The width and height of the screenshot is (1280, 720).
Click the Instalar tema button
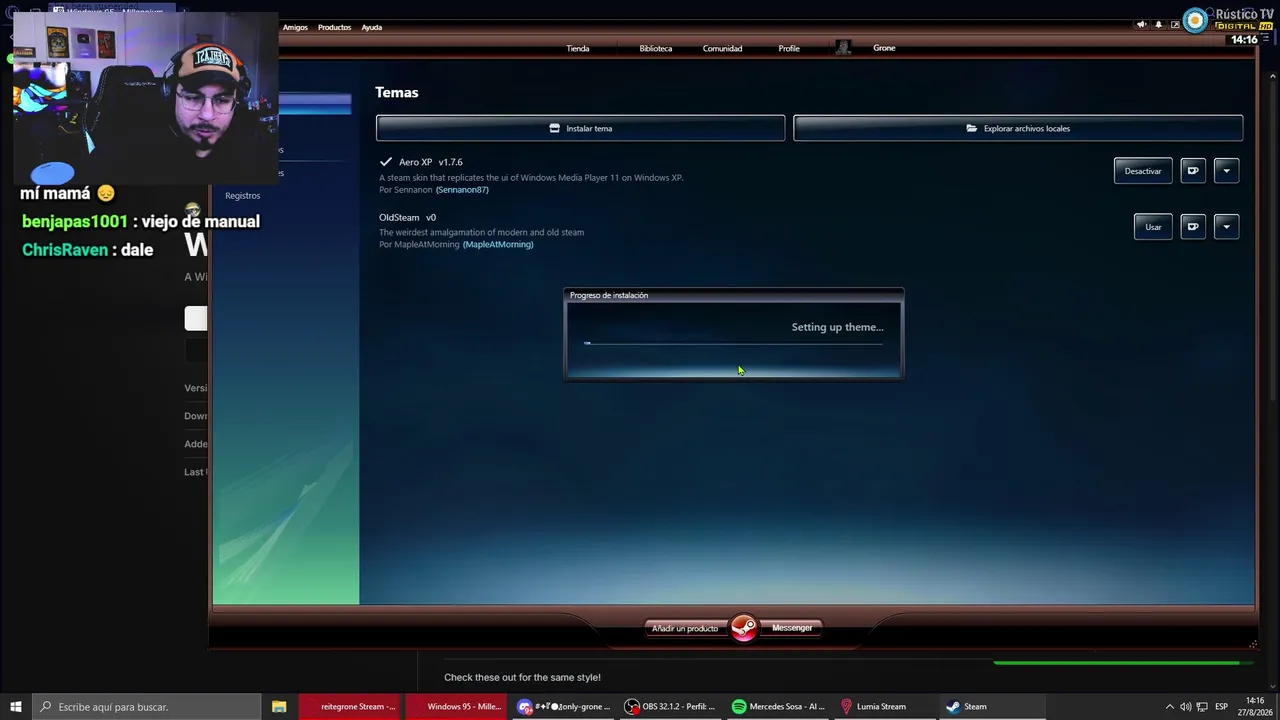581,128
